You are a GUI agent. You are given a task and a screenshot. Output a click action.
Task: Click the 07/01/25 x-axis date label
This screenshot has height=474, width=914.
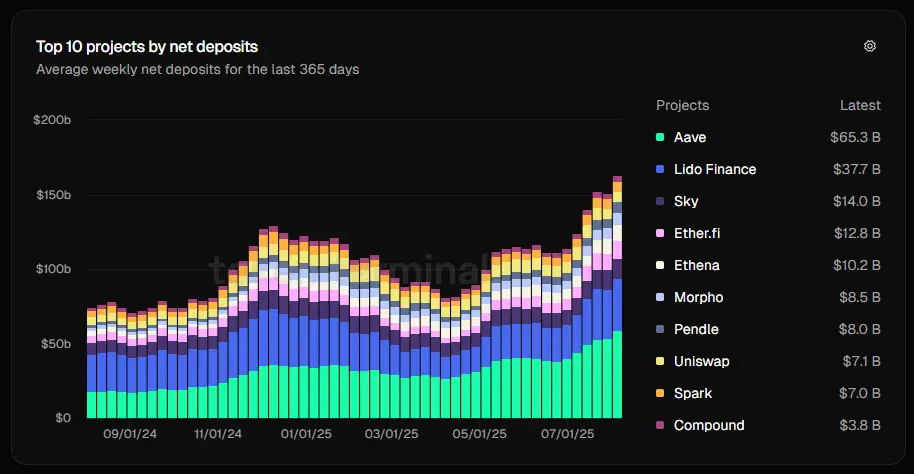coord(568,434)
